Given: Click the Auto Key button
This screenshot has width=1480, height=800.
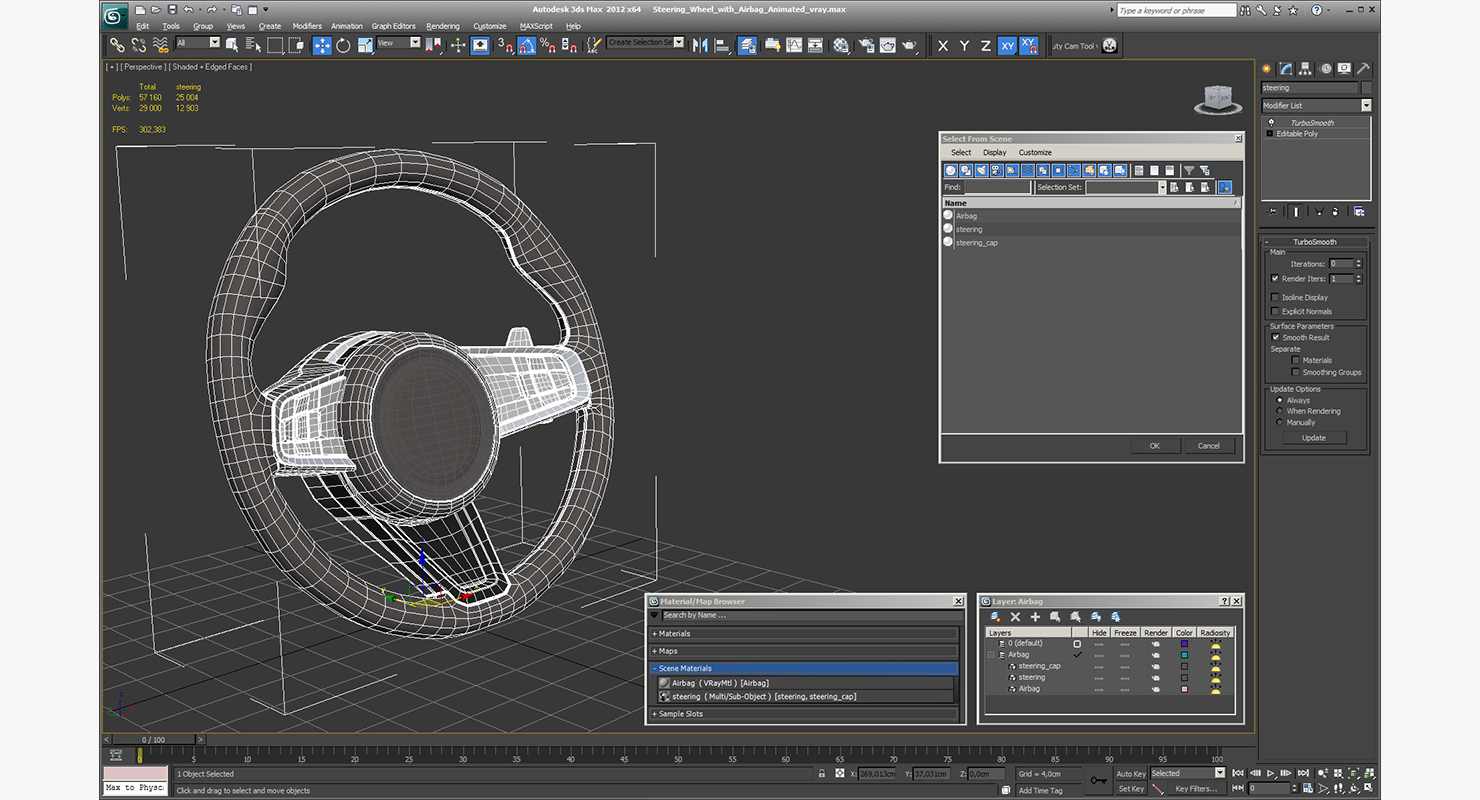Looking at the screenshot, I should pyautogui.click(x=1131, y=773).
